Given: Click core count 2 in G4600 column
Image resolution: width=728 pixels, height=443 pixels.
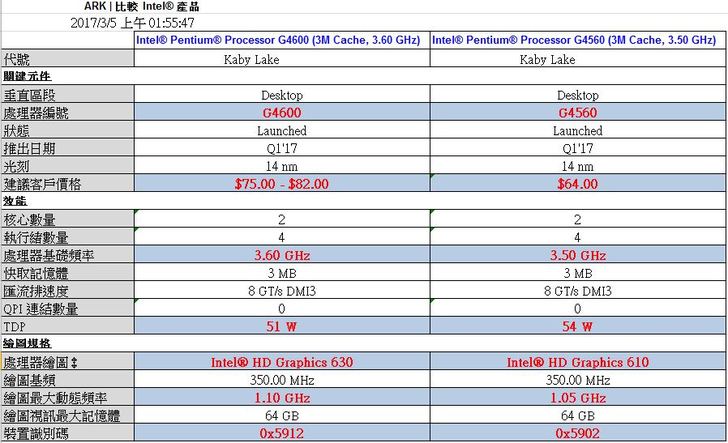Looking at the screenshot, I should click(282, 219).
